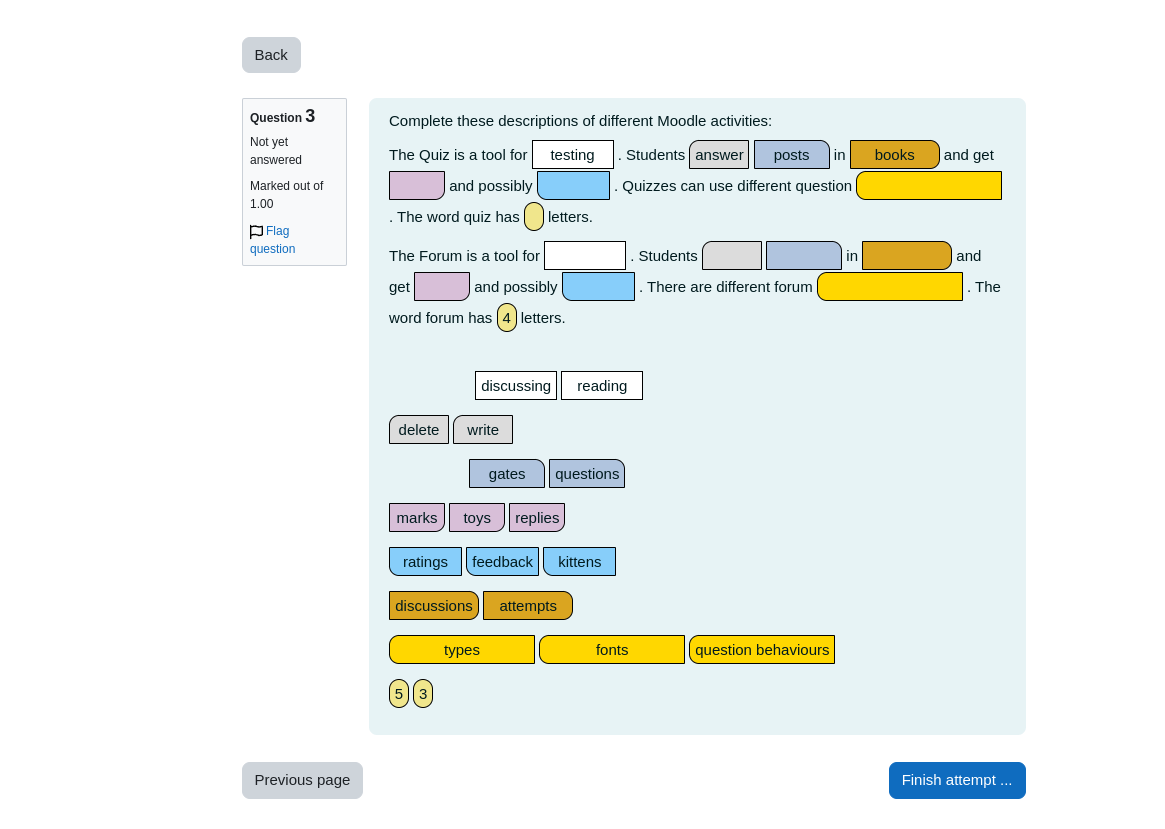Click the Finish attempt button
Screen dimensions: 1165x829
(957, 780)
